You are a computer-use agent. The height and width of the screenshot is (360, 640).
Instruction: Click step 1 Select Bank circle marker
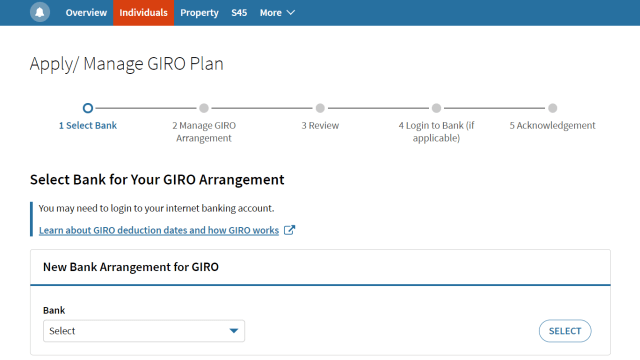click(88, 108)
